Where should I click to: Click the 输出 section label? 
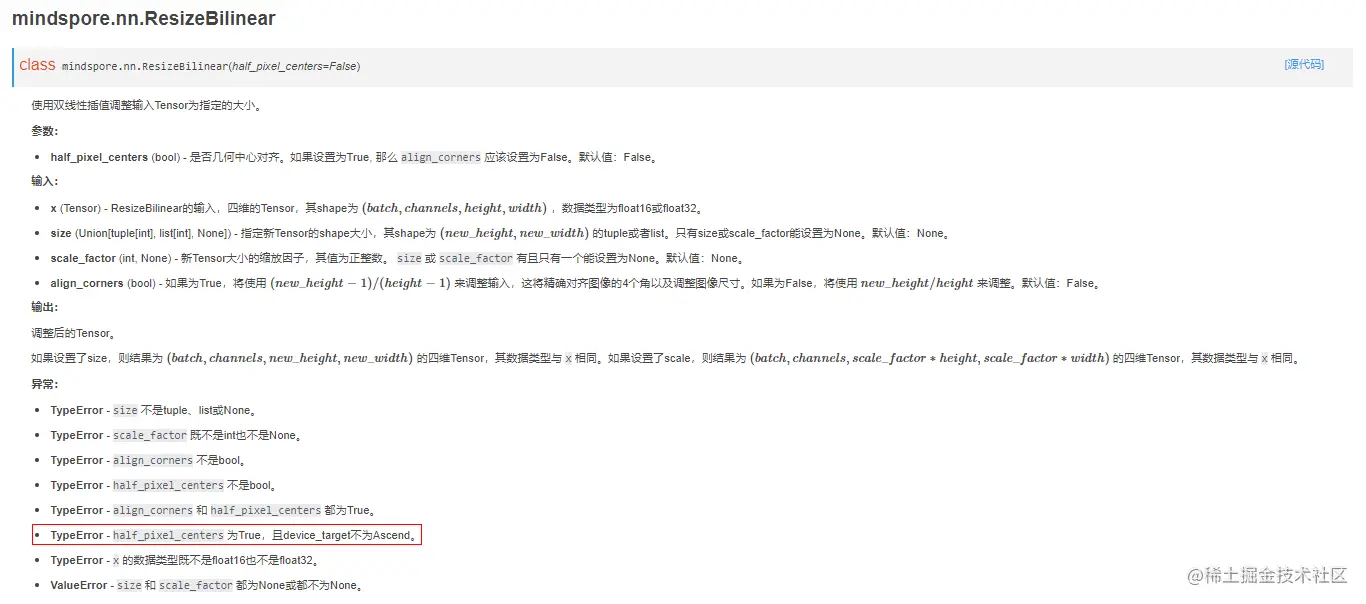point(45,307)
